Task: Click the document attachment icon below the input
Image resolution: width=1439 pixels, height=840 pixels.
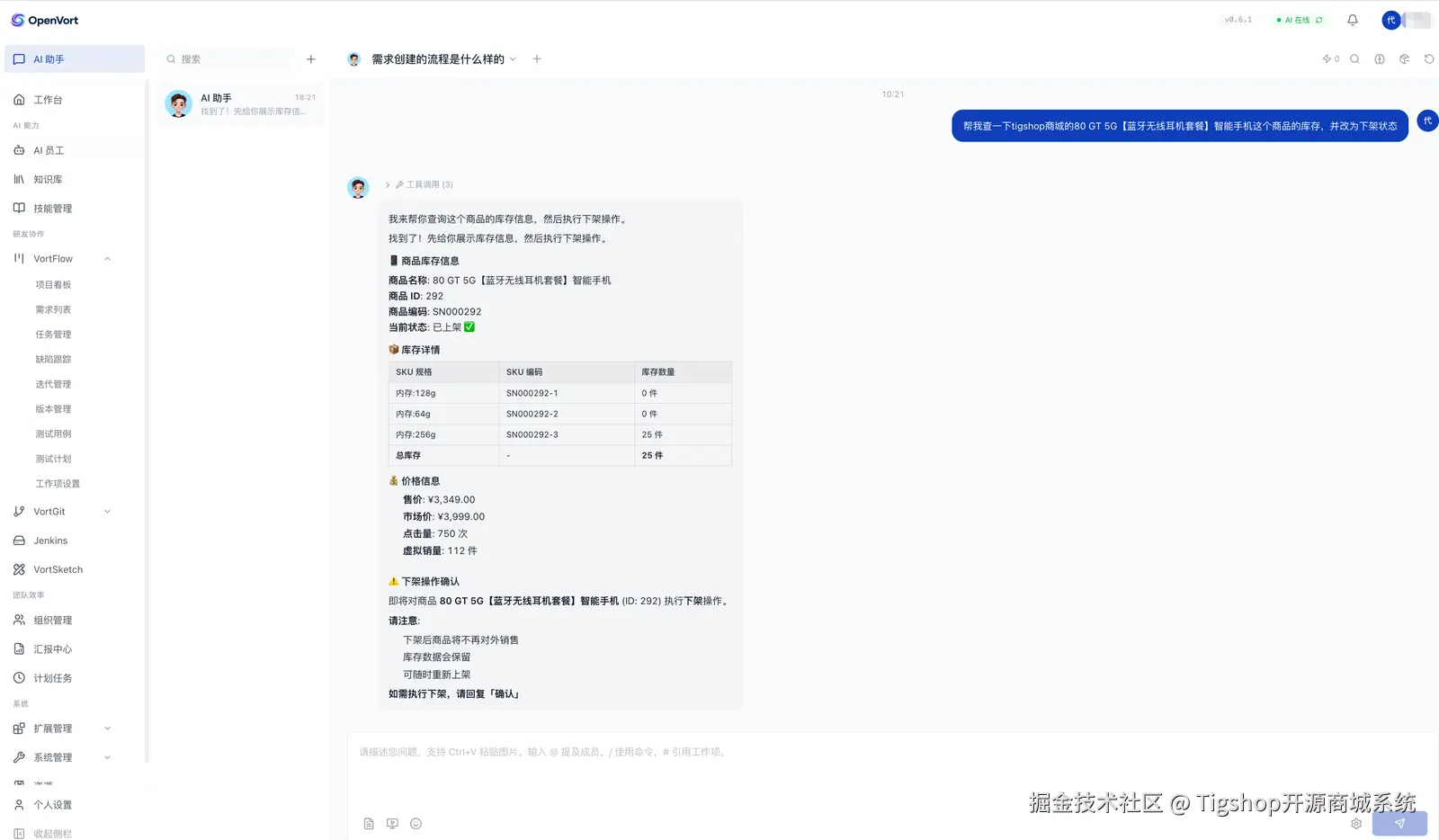Action: (369, 824)
